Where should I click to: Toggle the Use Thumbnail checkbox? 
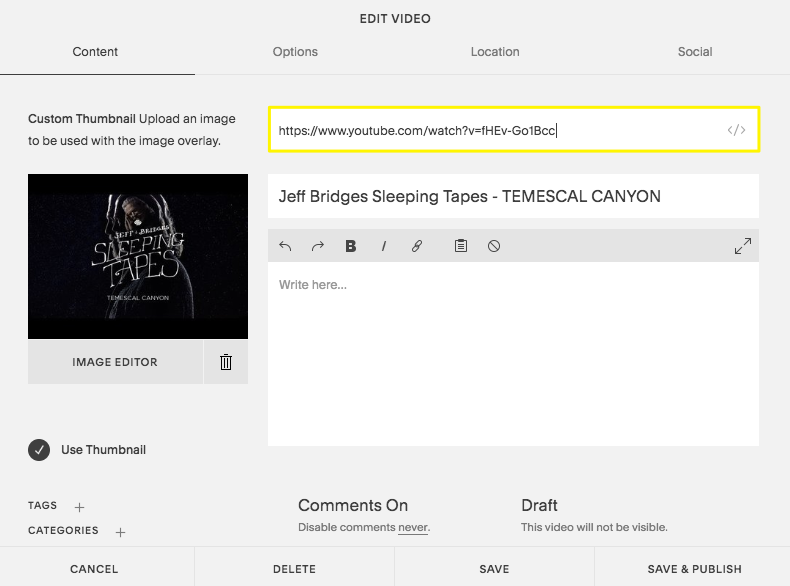pos(39,450)
